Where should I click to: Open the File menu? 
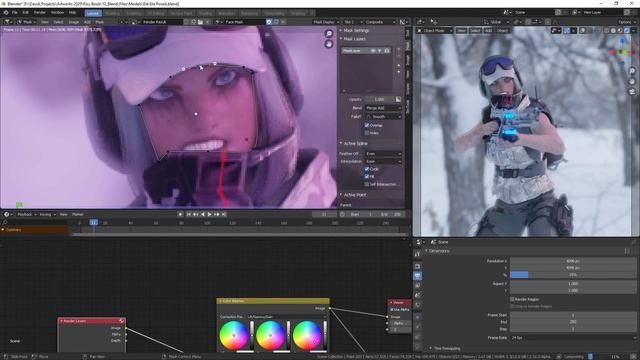pos(15,13)
